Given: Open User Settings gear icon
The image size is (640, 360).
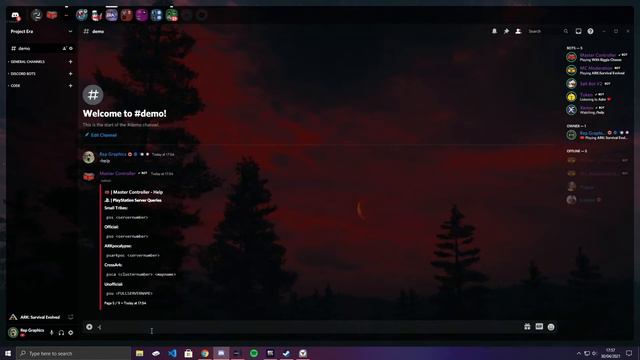Looking at the screenshot, I should coord(71,333).
